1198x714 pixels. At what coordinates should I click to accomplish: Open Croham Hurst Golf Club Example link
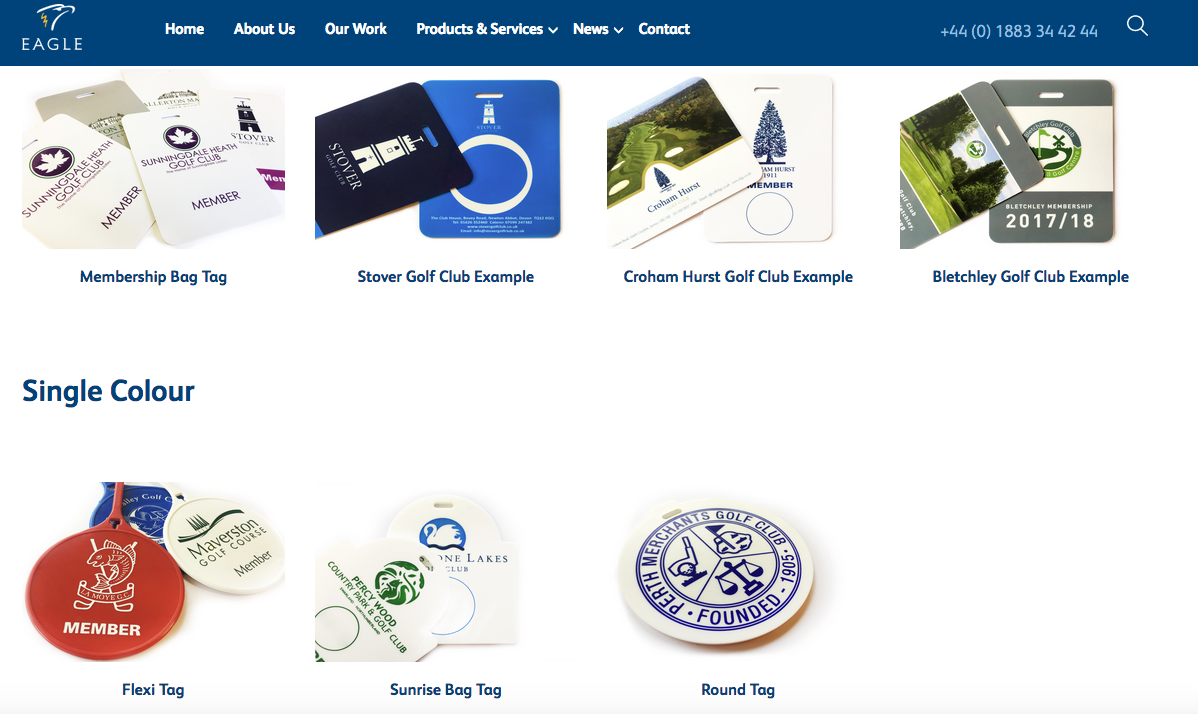pos(738,276)
